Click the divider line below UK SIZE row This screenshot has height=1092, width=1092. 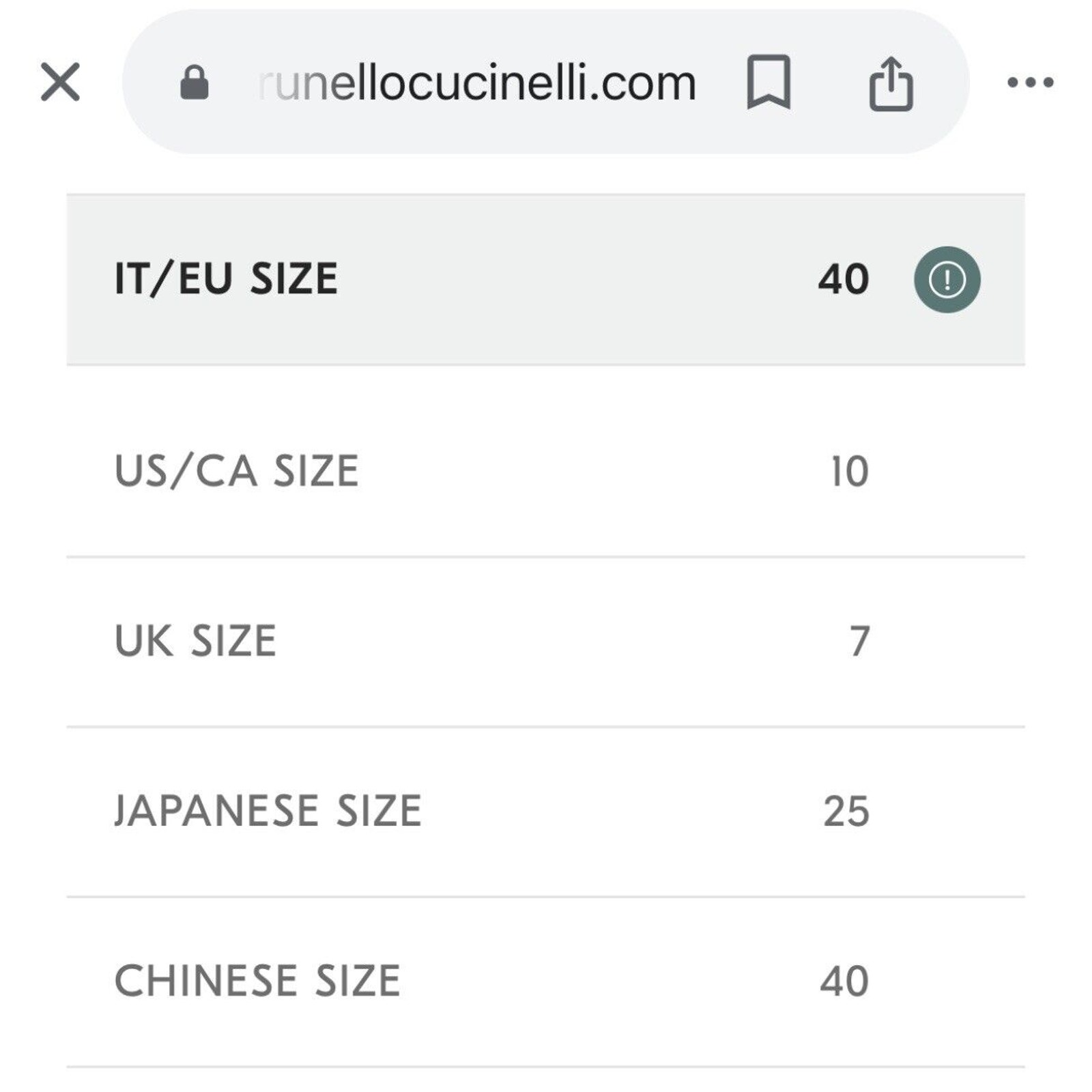click(x=545, y=727)
